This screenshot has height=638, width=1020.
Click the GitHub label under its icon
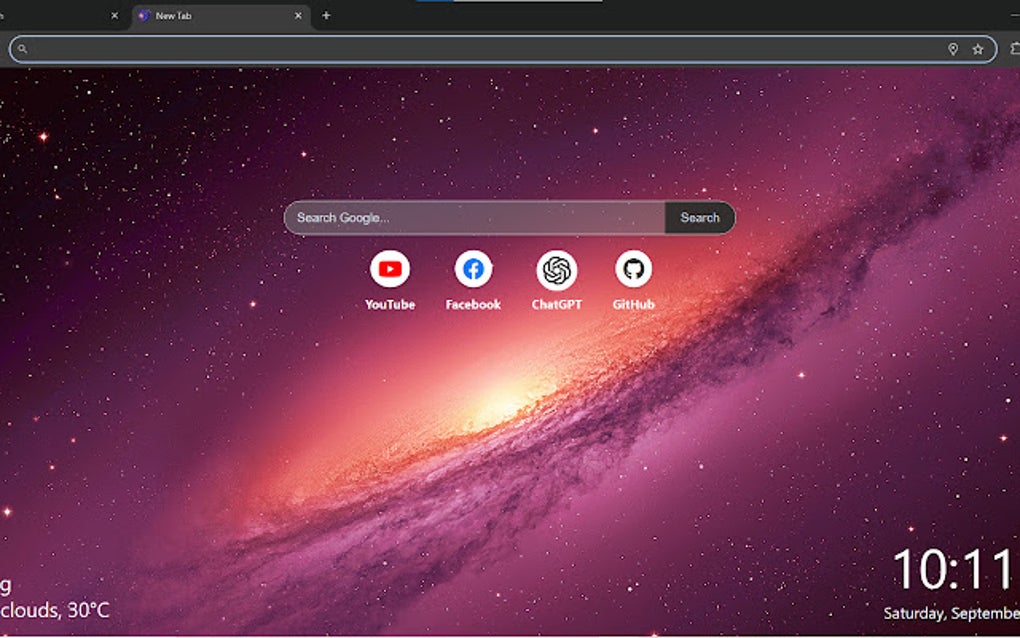click(632, 303)
